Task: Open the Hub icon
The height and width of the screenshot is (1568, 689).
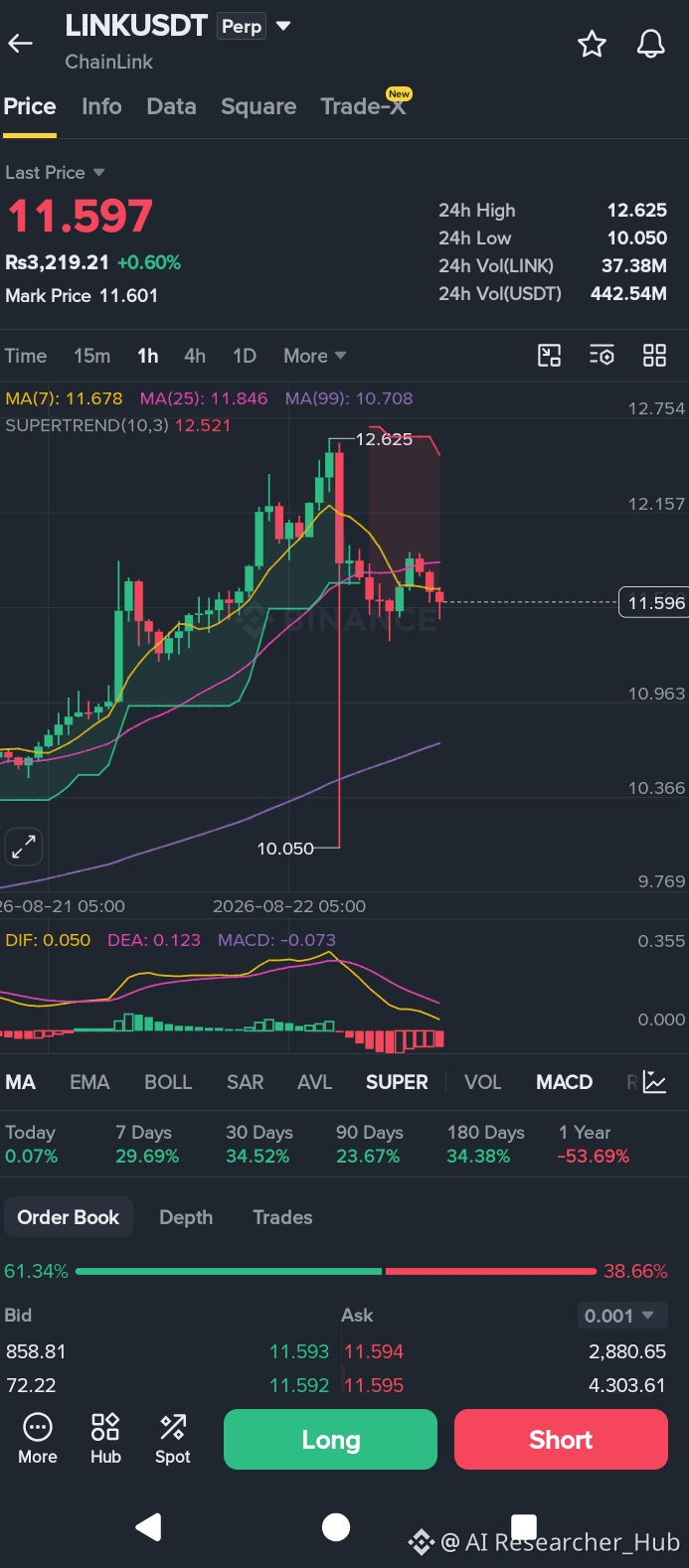Action: [x=105, y=1438]
